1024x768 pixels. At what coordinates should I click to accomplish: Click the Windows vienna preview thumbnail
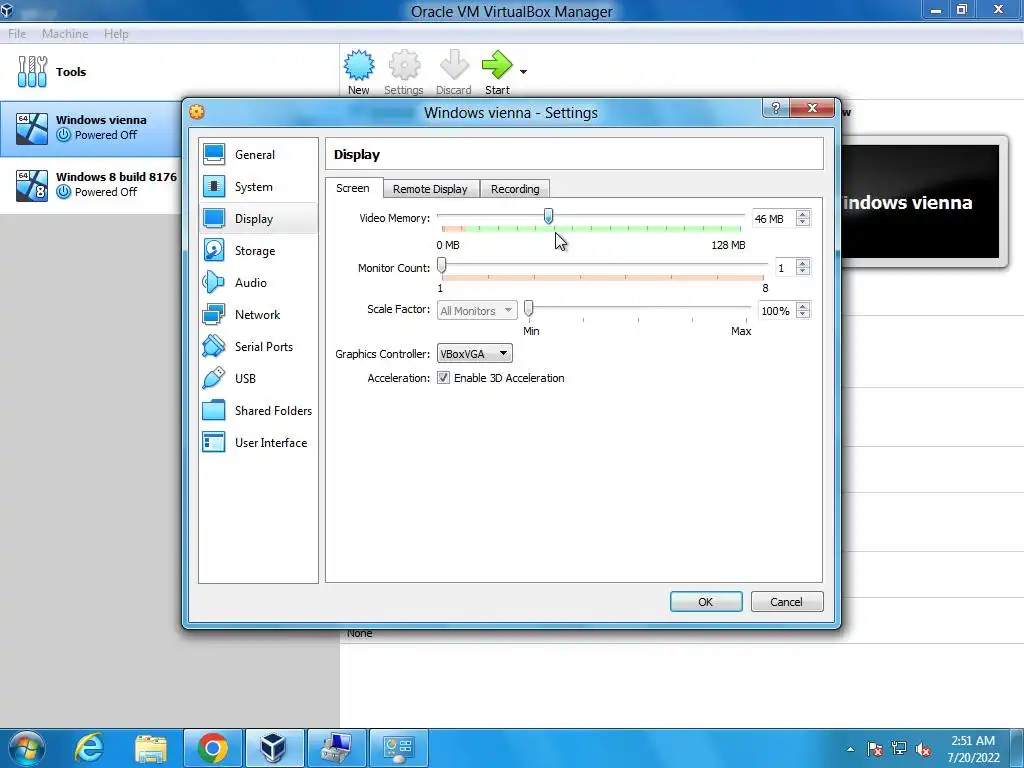point(921,202)
